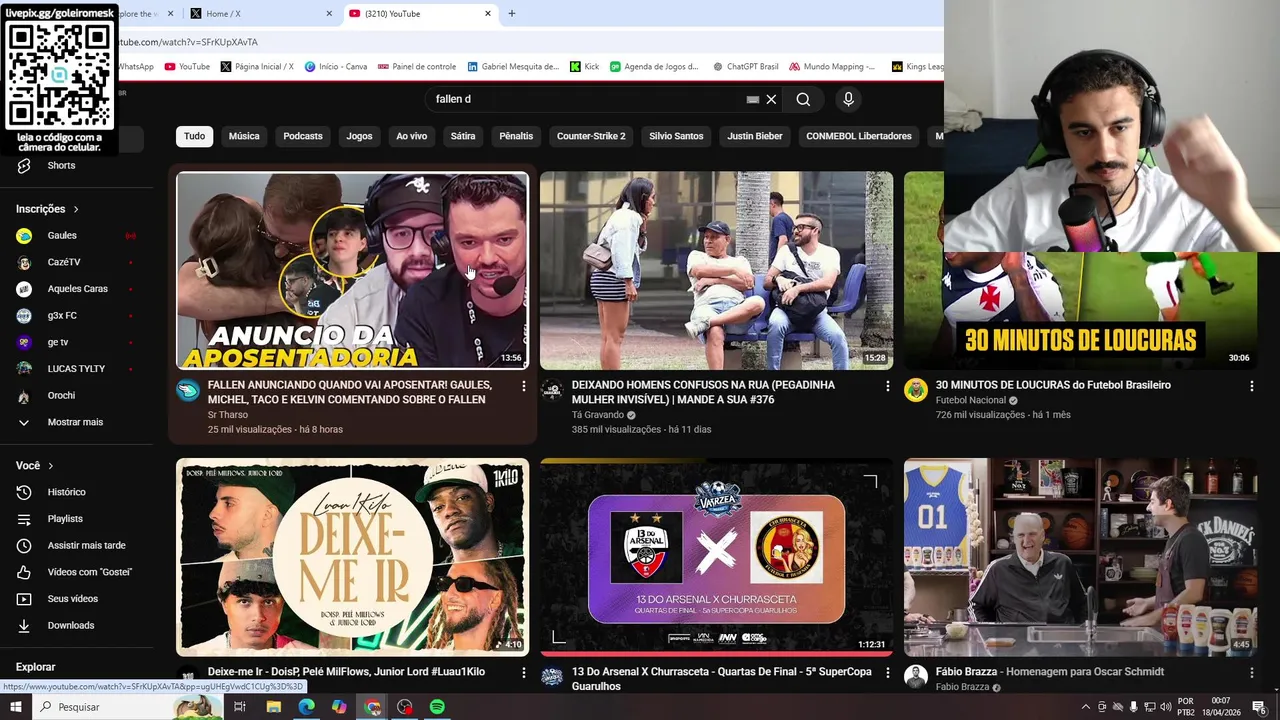Select the Pênaltis filter chip
Viewport: 1280px width, 720px height.
click(x=516, y=136)
